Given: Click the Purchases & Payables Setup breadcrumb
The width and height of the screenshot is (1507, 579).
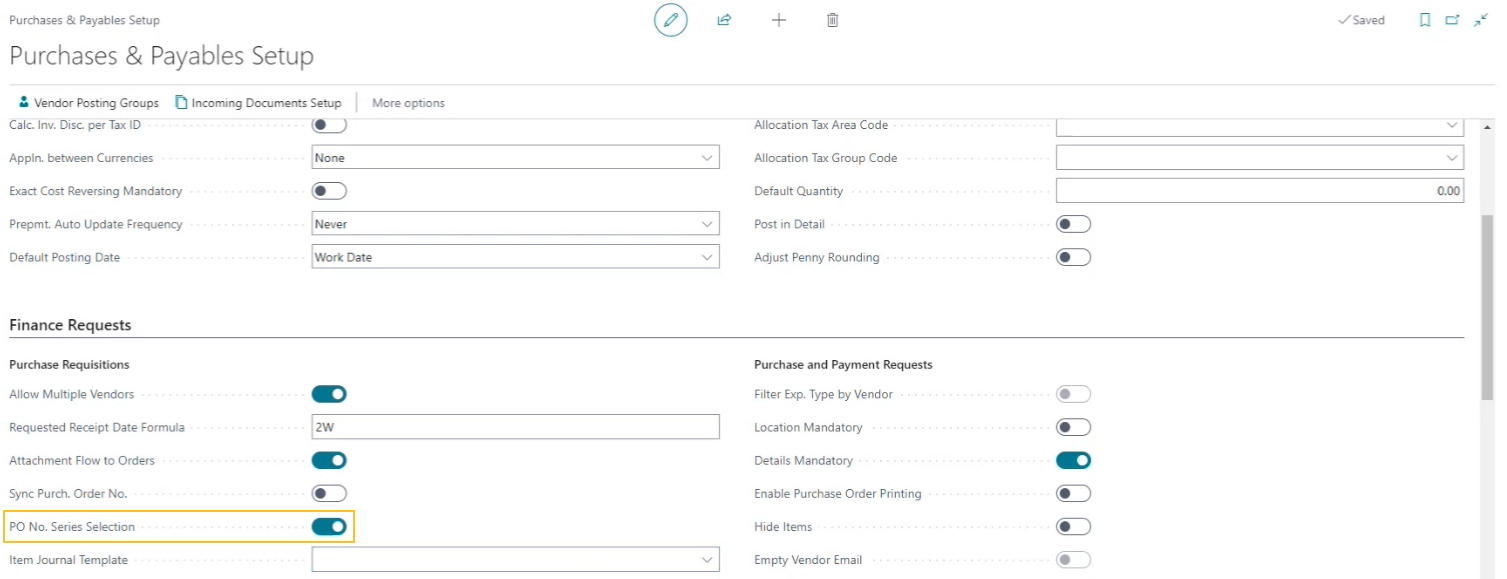Looking at the screenshot, I should click(x=83, y=19).
